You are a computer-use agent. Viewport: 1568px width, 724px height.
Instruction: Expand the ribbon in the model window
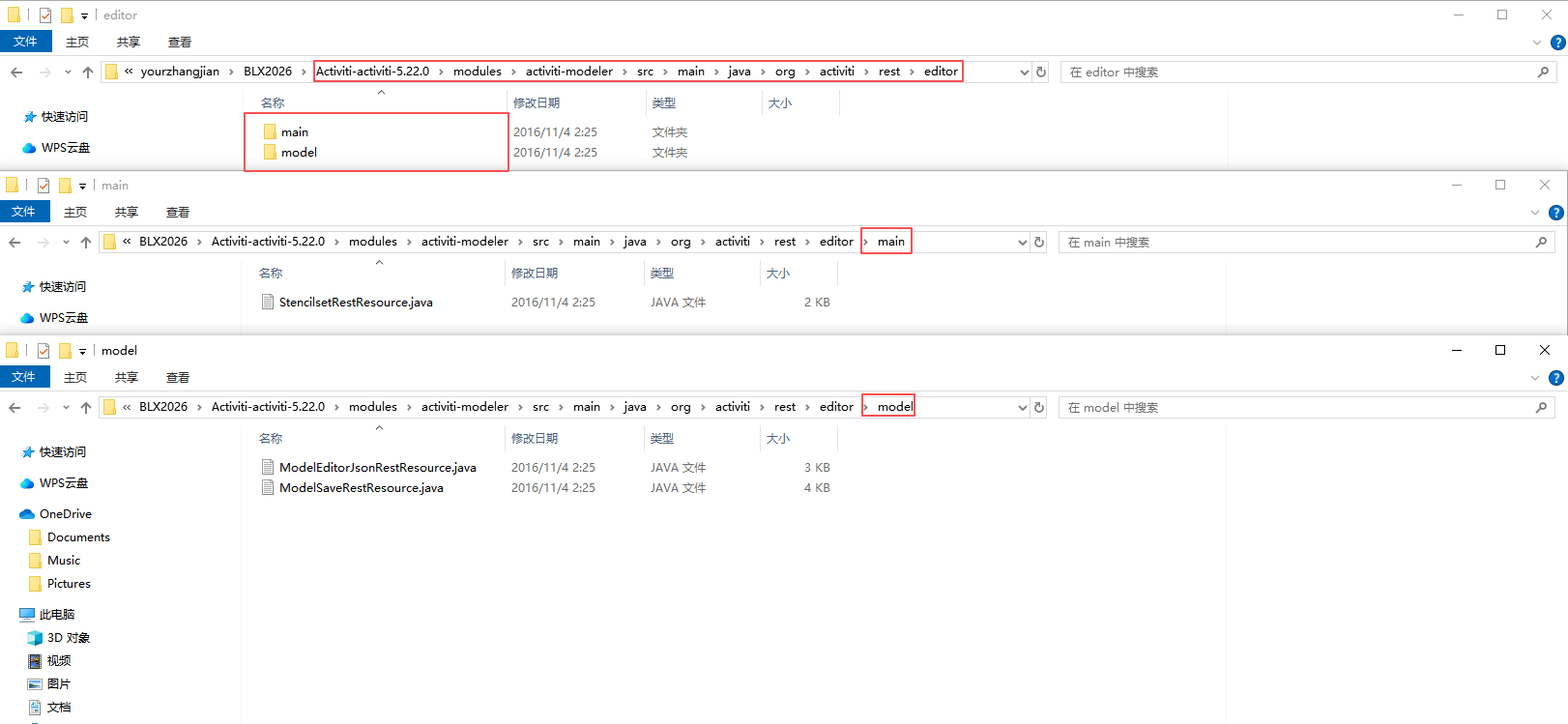click(1535, 378)
